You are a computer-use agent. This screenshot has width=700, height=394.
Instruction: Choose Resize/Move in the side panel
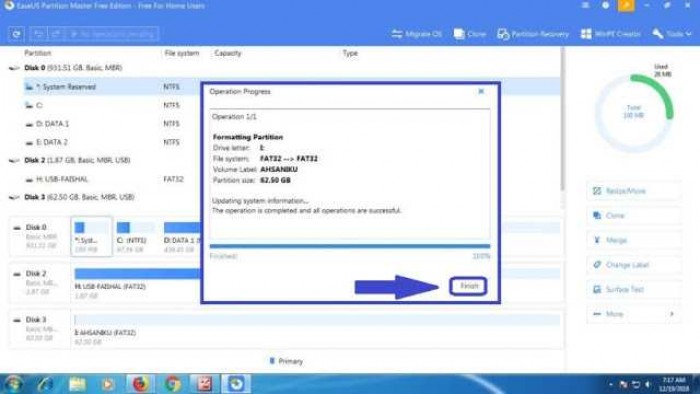(633, 191)
